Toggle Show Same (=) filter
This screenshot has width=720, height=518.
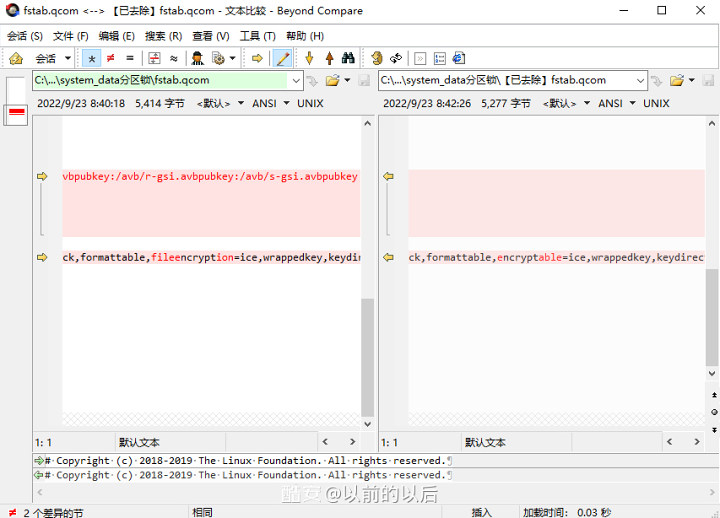tap(130, 58)
